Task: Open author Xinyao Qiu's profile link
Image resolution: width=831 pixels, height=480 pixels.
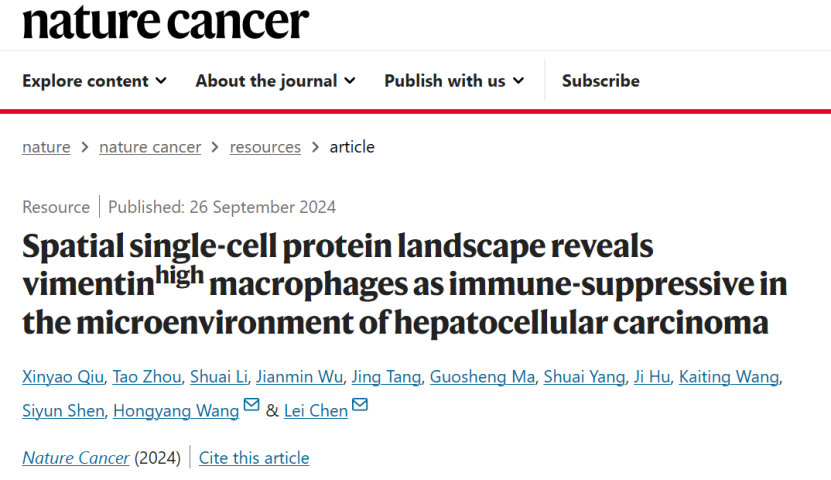Action: [x=63, y=377]
